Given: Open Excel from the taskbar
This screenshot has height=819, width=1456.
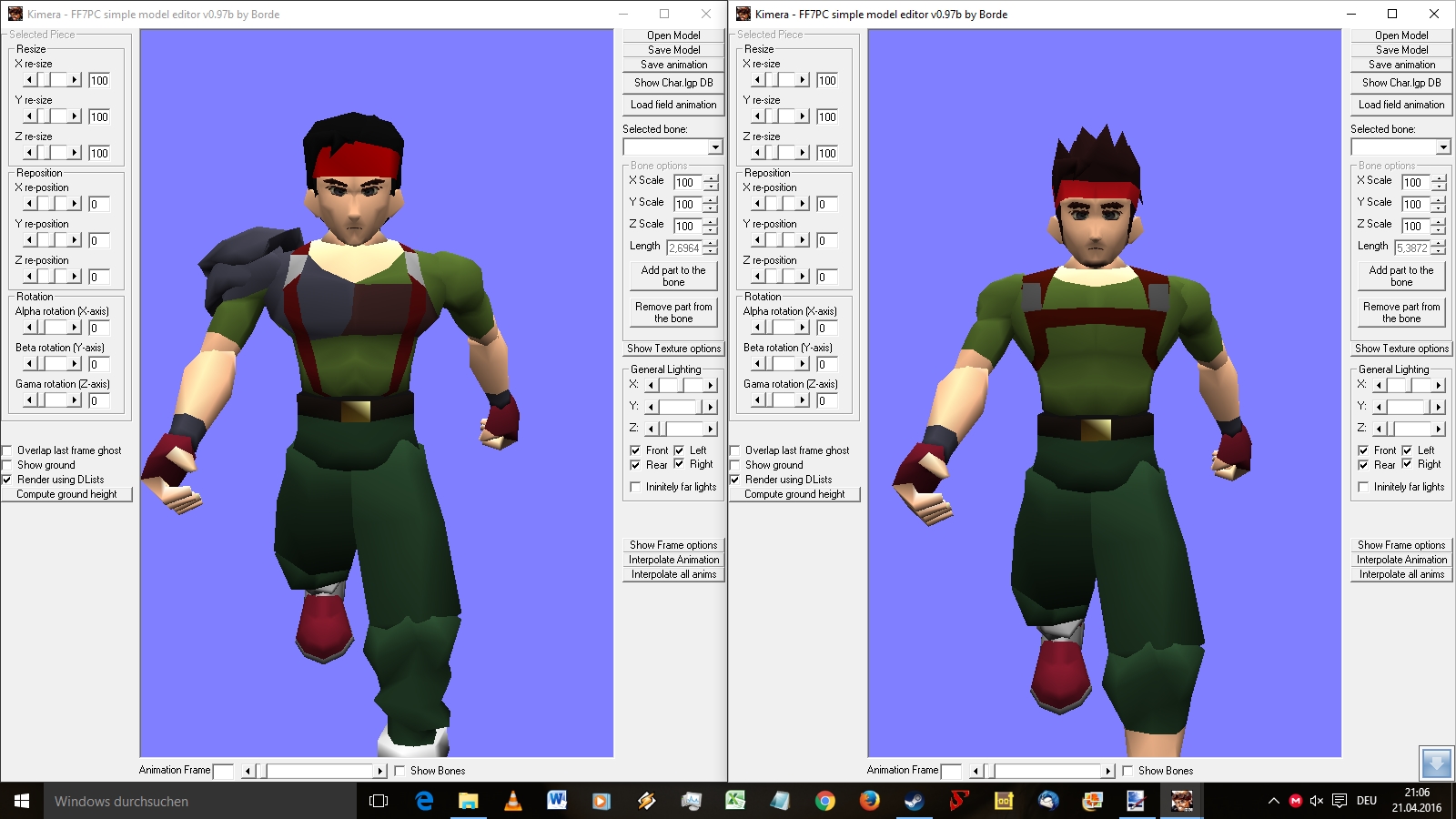Looking at the screenshot, I should point(735,801).
